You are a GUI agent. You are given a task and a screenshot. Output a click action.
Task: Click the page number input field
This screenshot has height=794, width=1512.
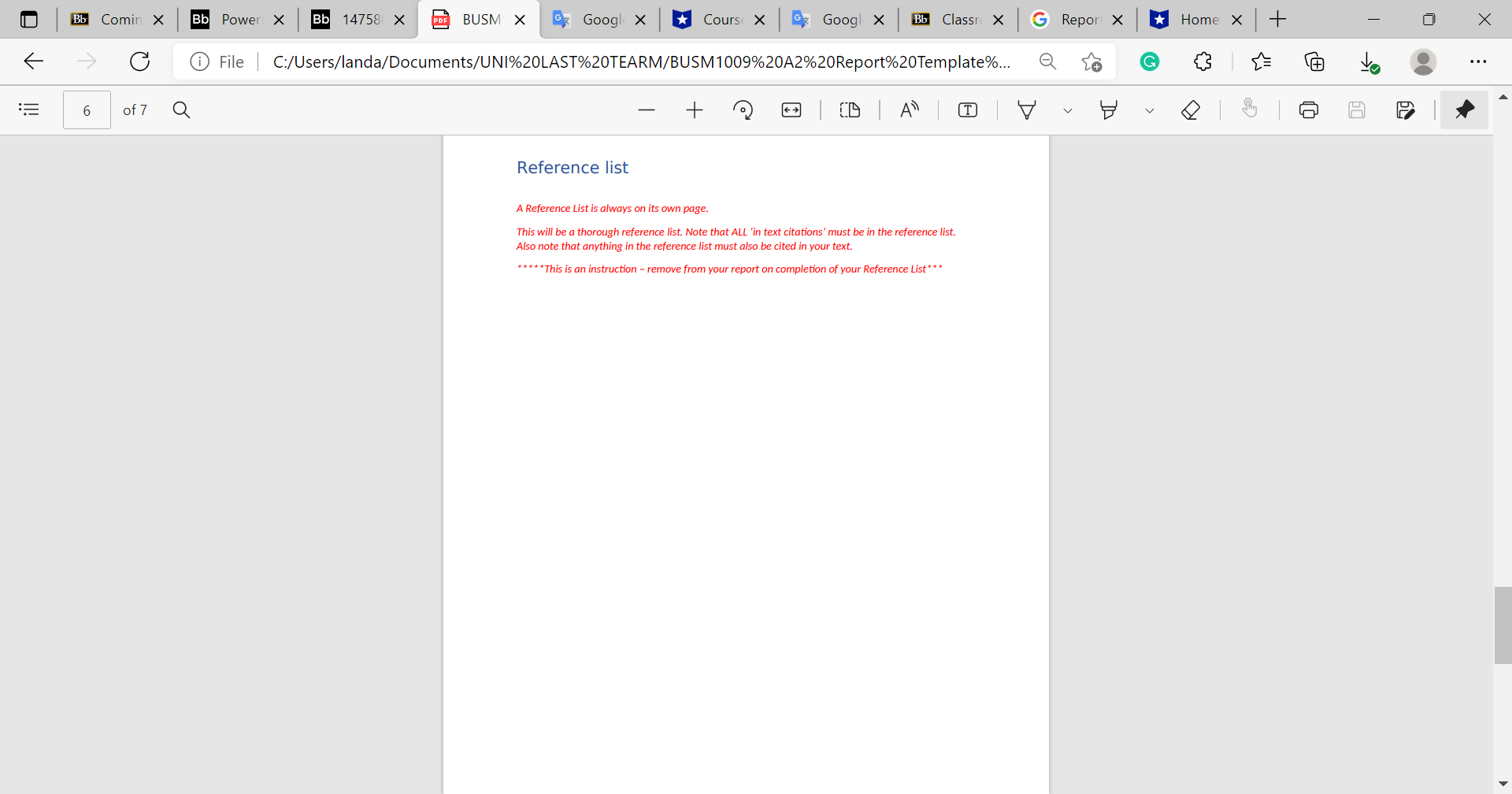(x=87, y=110)
